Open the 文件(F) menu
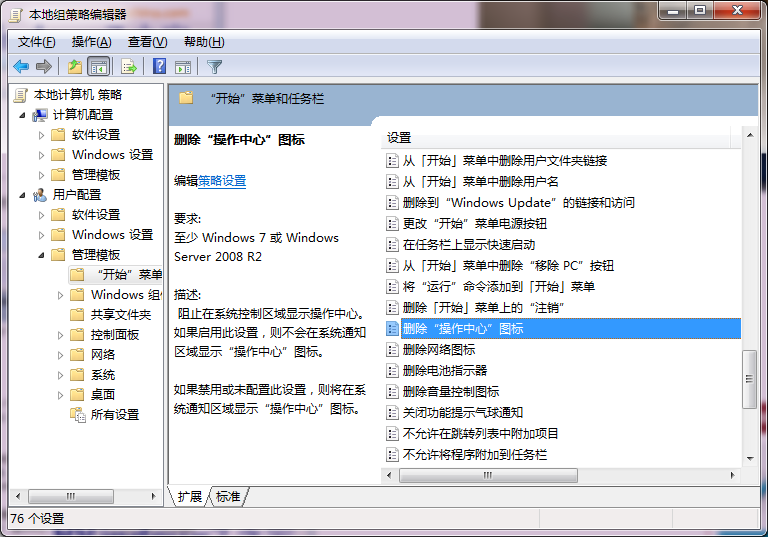The height and width of the screenshot is (537, 768). (37, 42)
